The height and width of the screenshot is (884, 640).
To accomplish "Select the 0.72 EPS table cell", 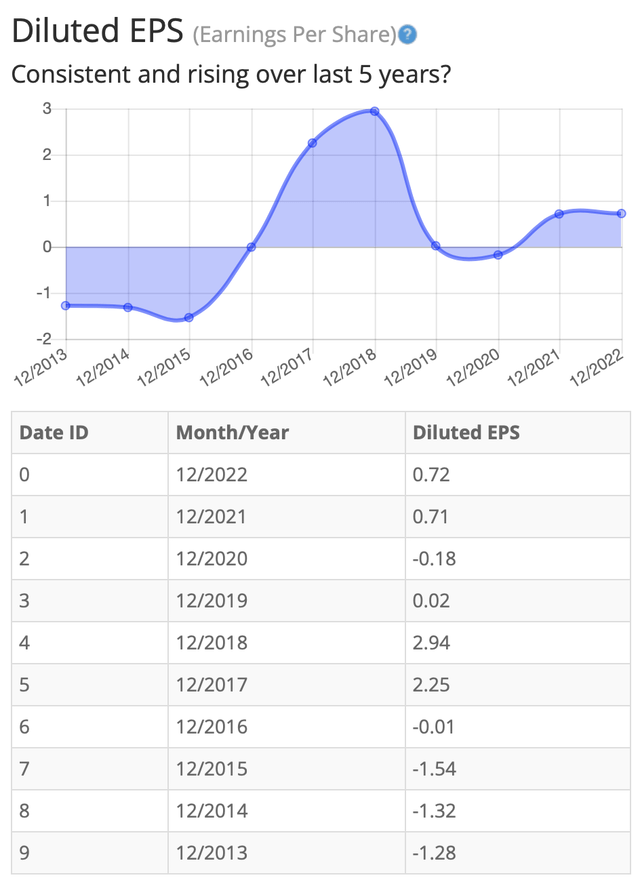I will (x=518, y=475).
